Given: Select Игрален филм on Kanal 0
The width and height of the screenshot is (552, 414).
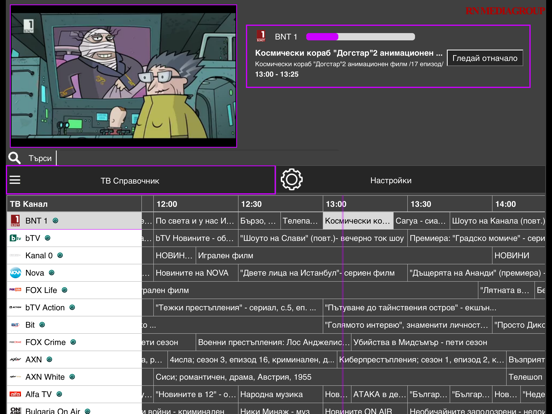Looking at the screenshot, I should coord(344,255).
